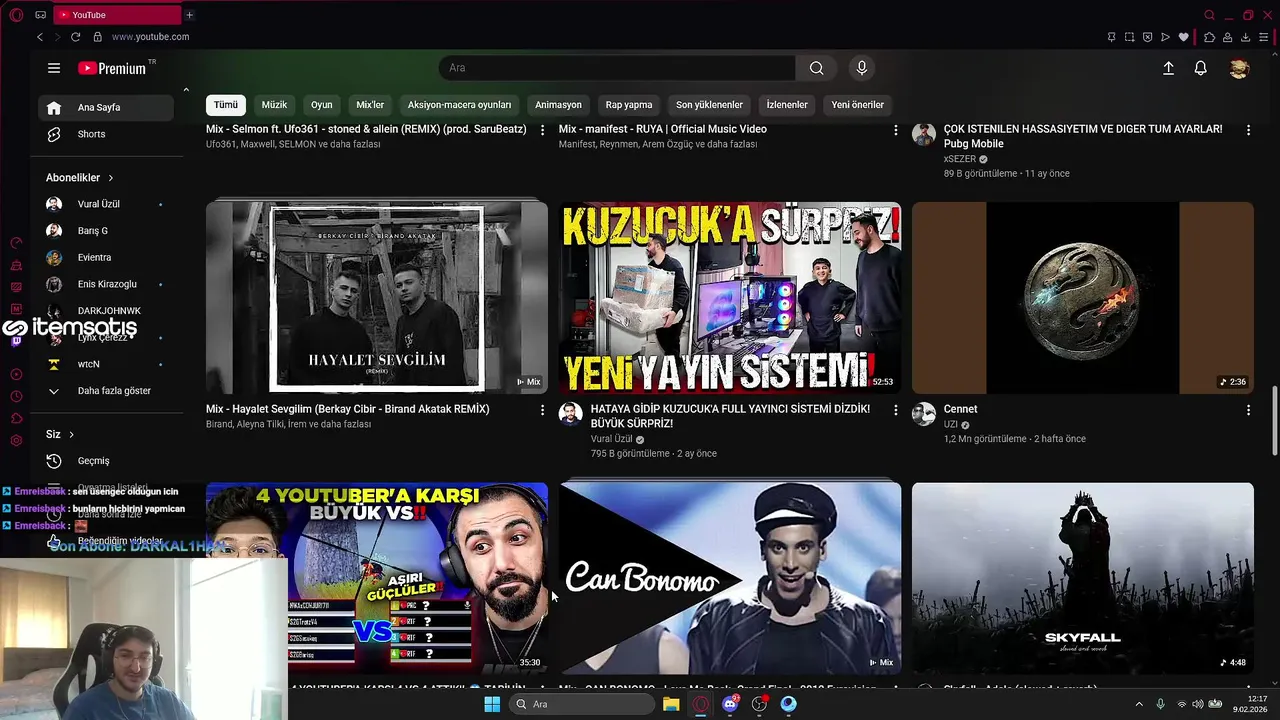Image resolution: width=1280 pixels, height=720 pixels.
Task: Open a new tab with the plus button
Action: [189, 15]
